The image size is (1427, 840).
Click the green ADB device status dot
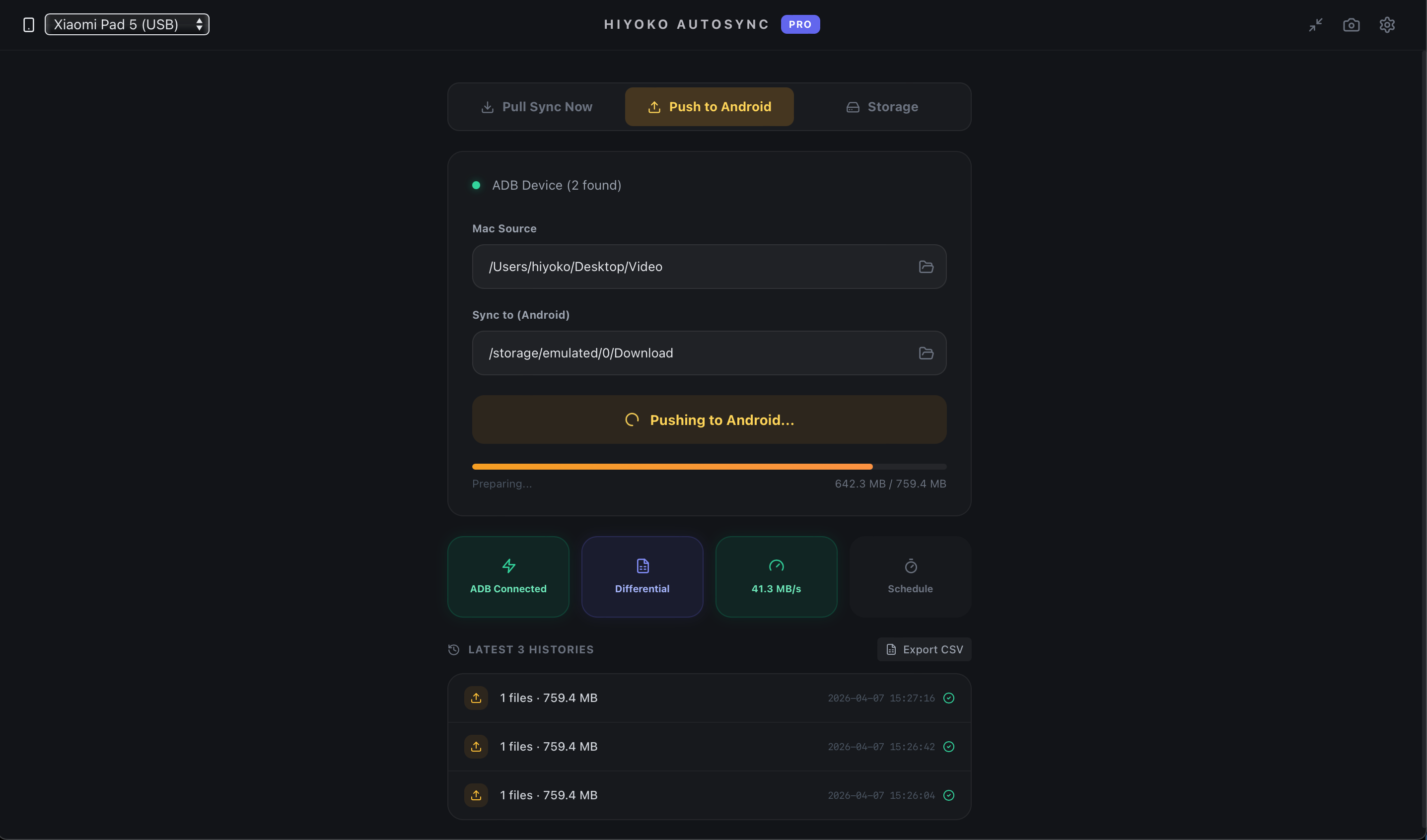click(476, 185)
